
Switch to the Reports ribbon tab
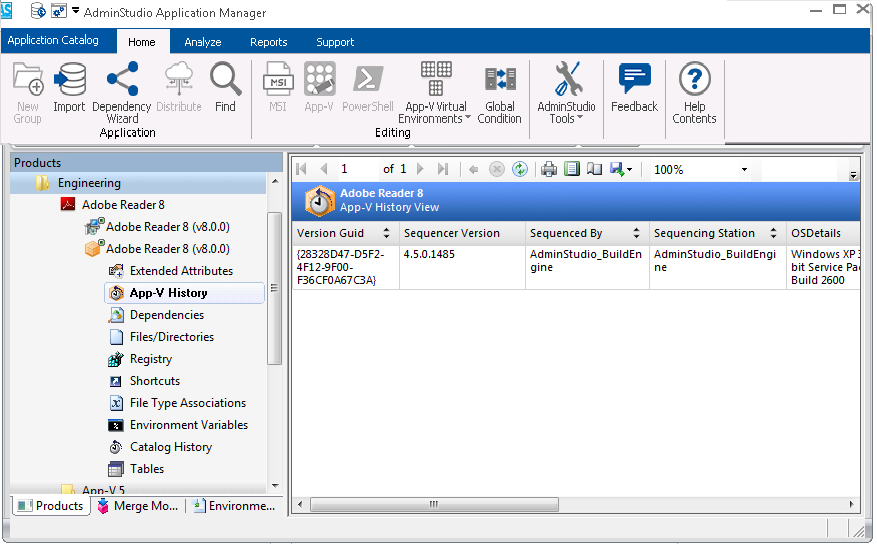(x=268, y=42)
